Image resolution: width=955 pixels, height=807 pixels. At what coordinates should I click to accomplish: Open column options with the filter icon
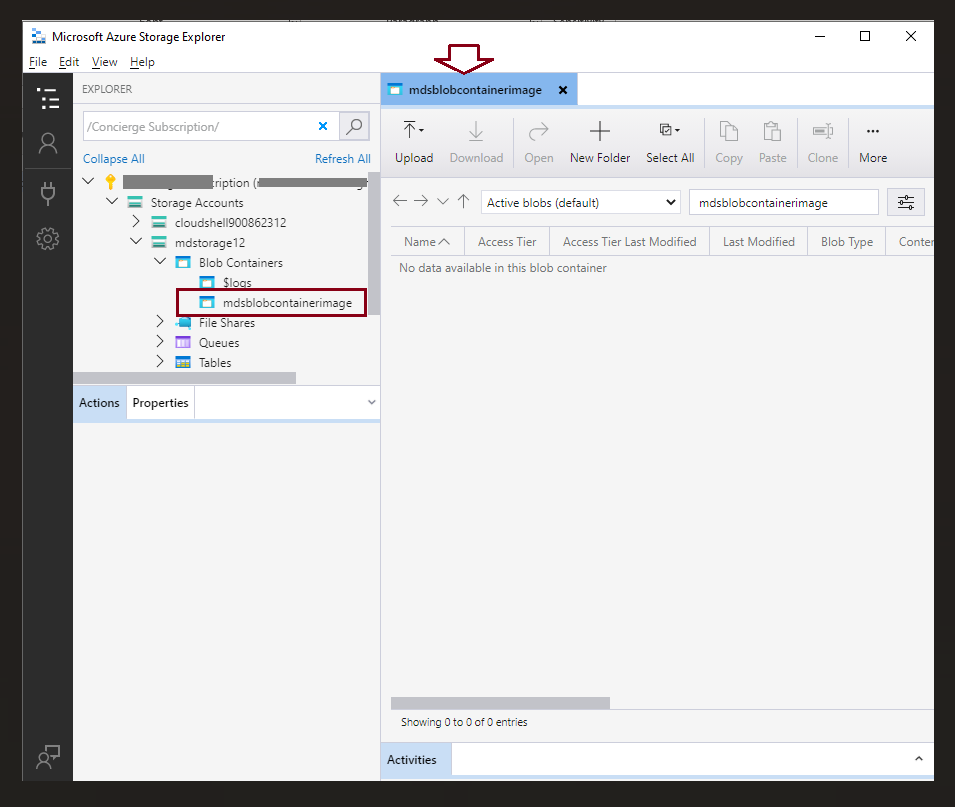click(906, 201)
